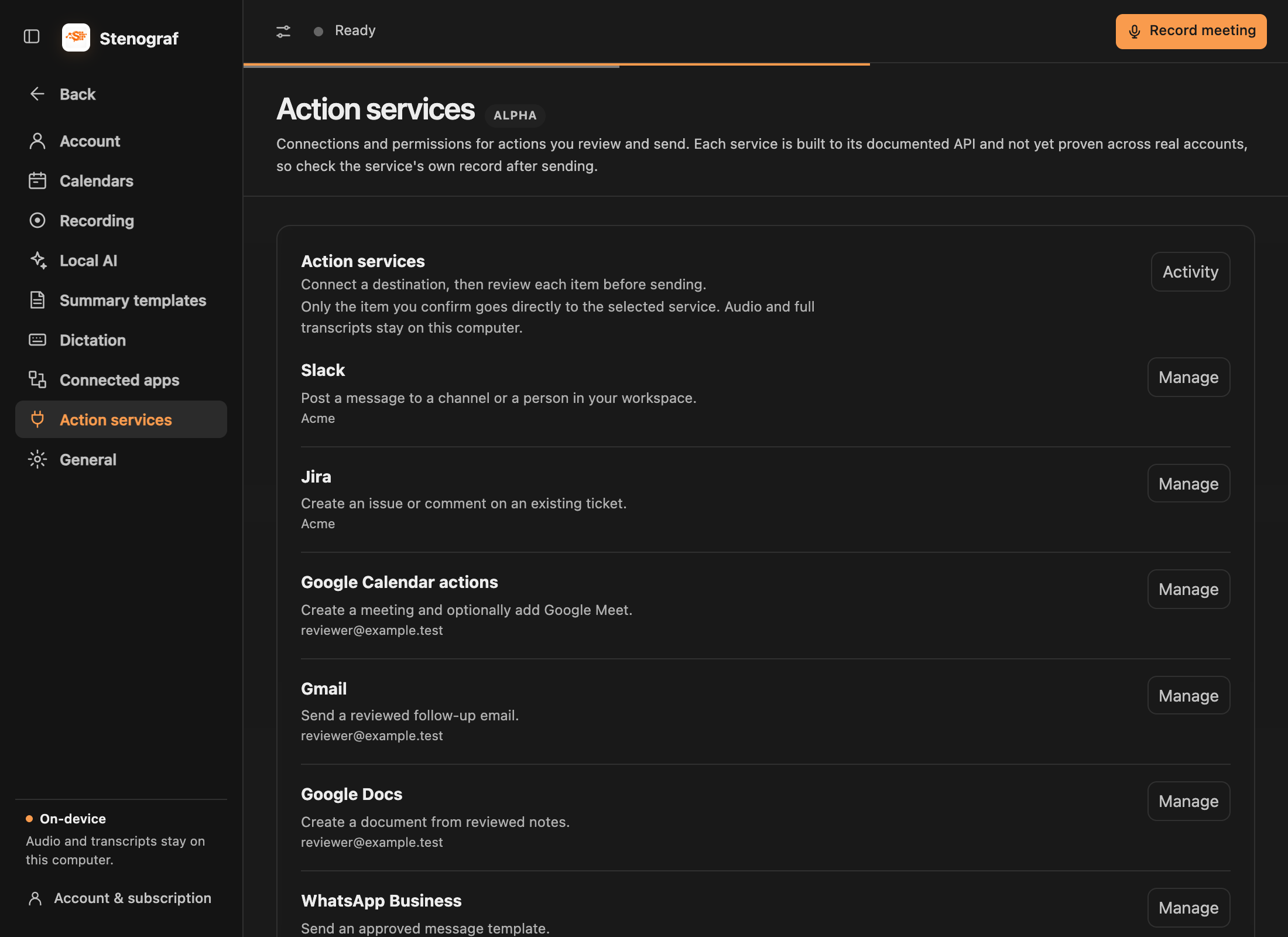Click the Acme workspace under Jira

point(318,524)
